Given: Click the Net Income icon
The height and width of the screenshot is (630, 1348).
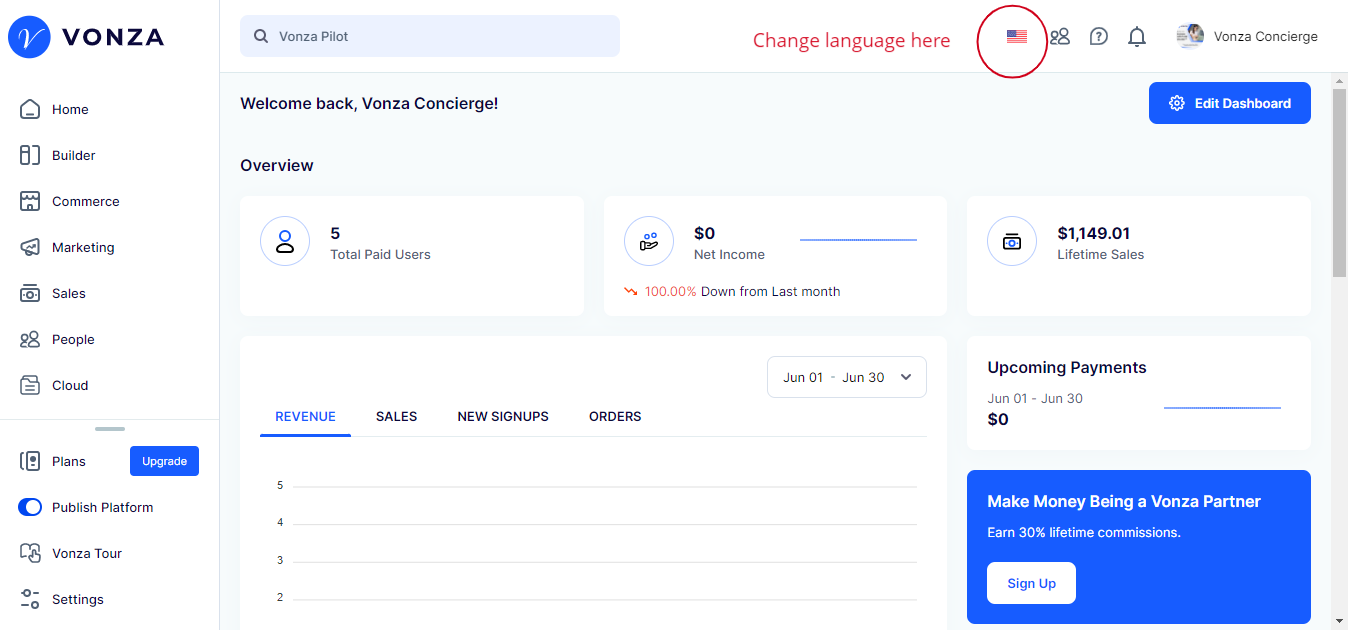Looking at the screenshot, I should [649, 241].
